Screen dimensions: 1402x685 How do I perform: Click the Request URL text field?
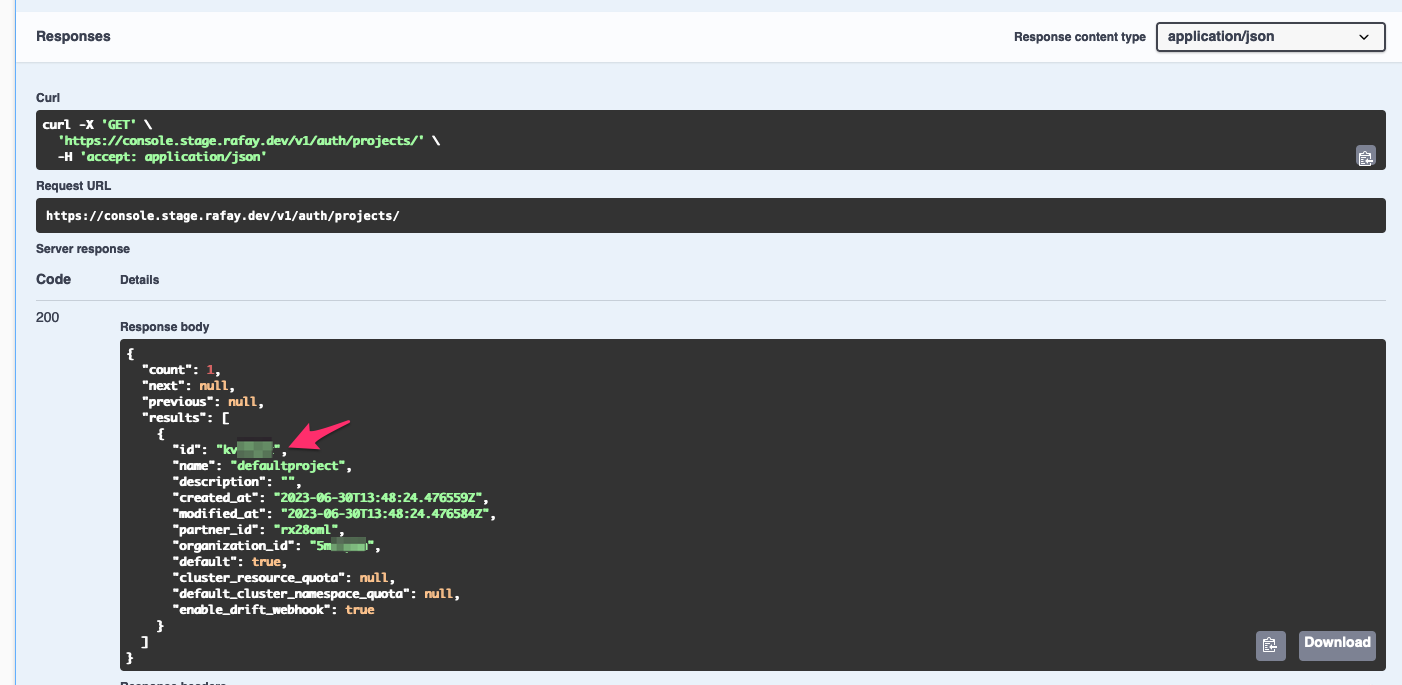pos(711,216)
